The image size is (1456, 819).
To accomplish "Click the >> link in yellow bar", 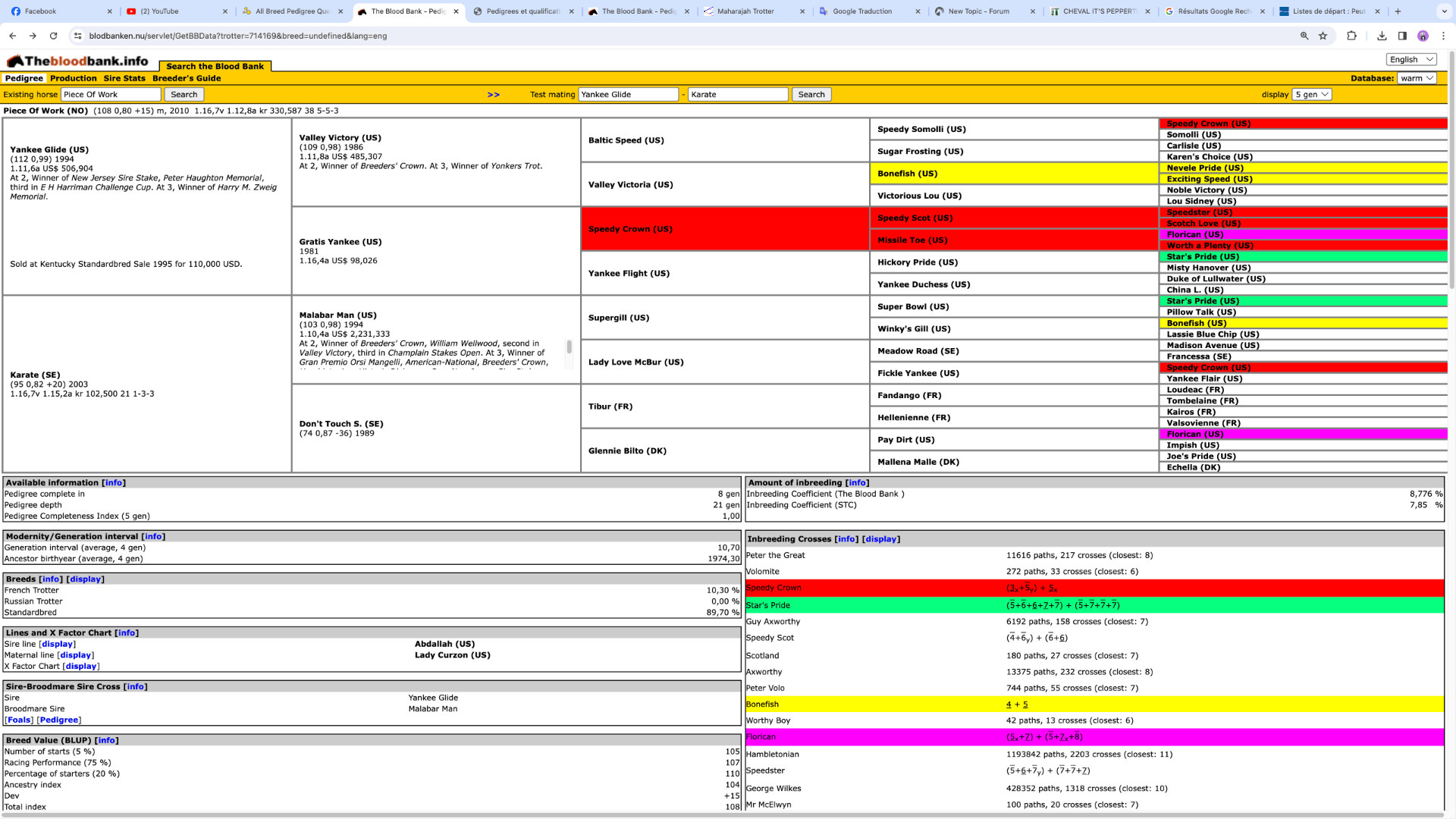I will [494, 95].
